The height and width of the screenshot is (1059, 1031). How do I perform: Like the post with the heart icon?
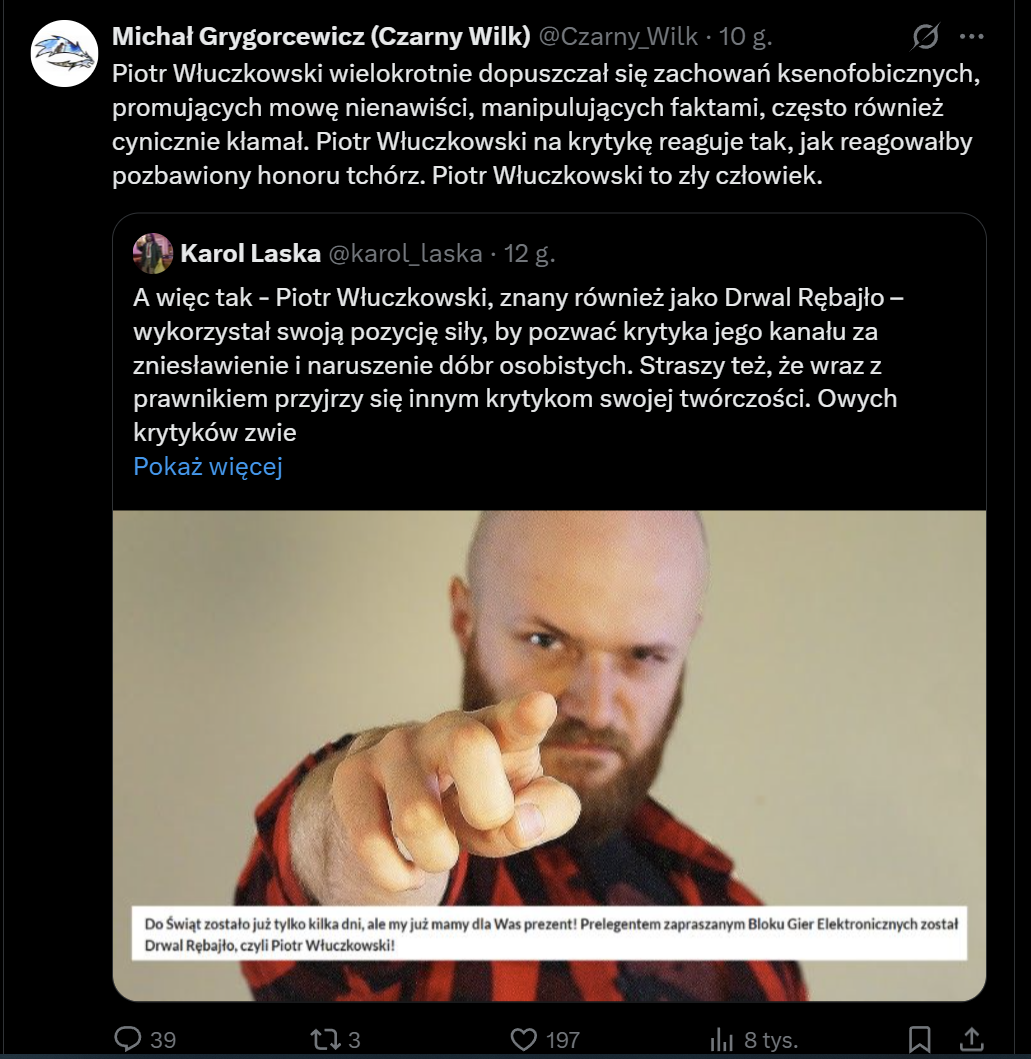524,1039
